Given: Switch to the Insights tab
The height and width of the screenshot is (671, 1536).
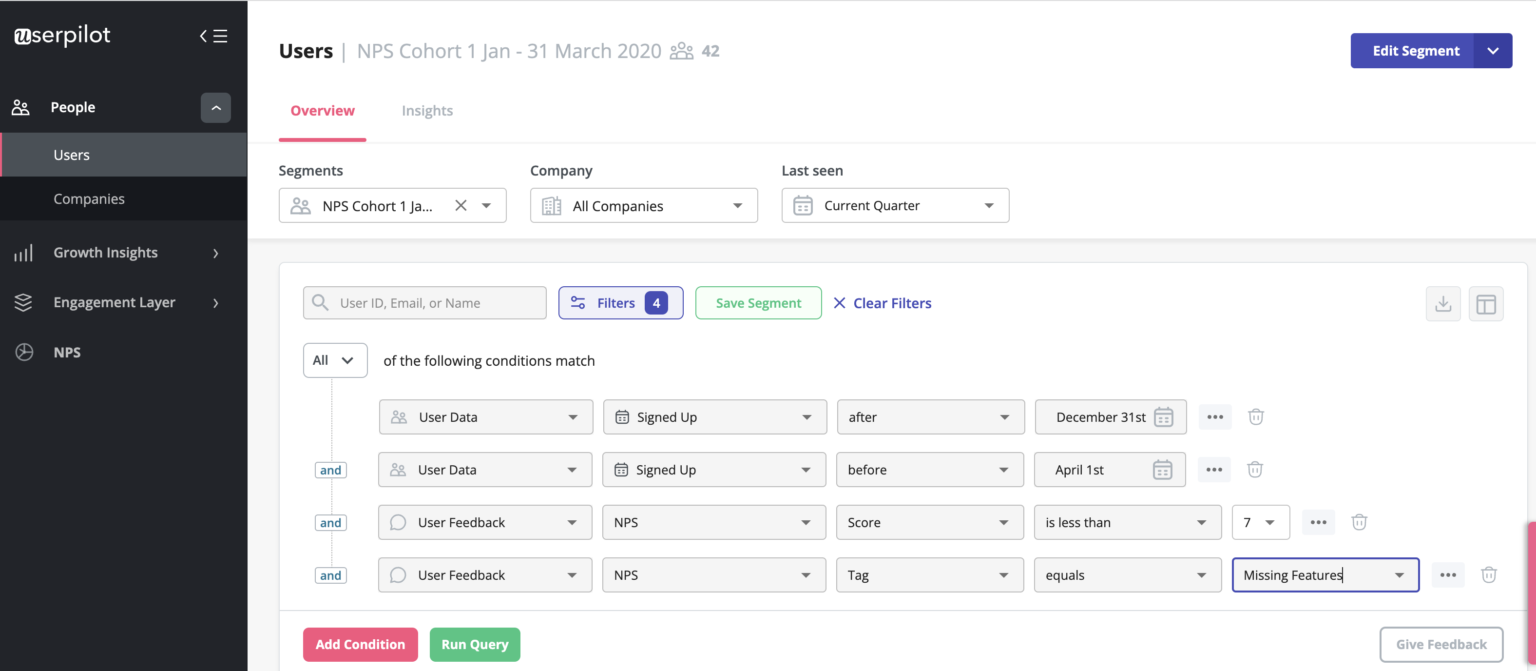Looking at the screenshot, I should click(x=427, y=110).
